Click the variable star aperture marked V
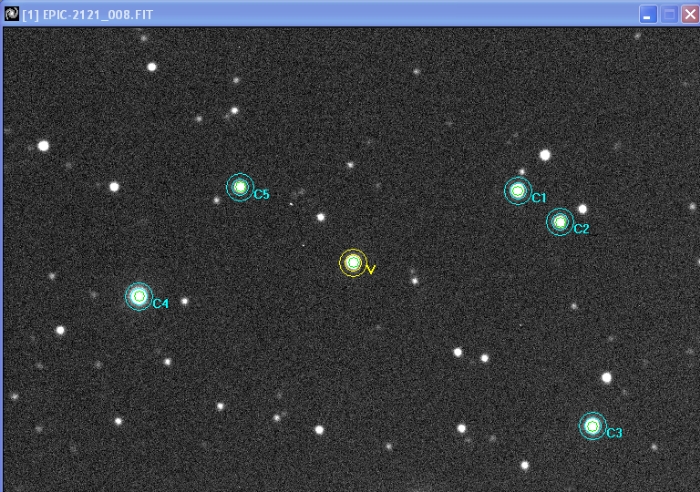700x492 pixels. tap(352, 263)
